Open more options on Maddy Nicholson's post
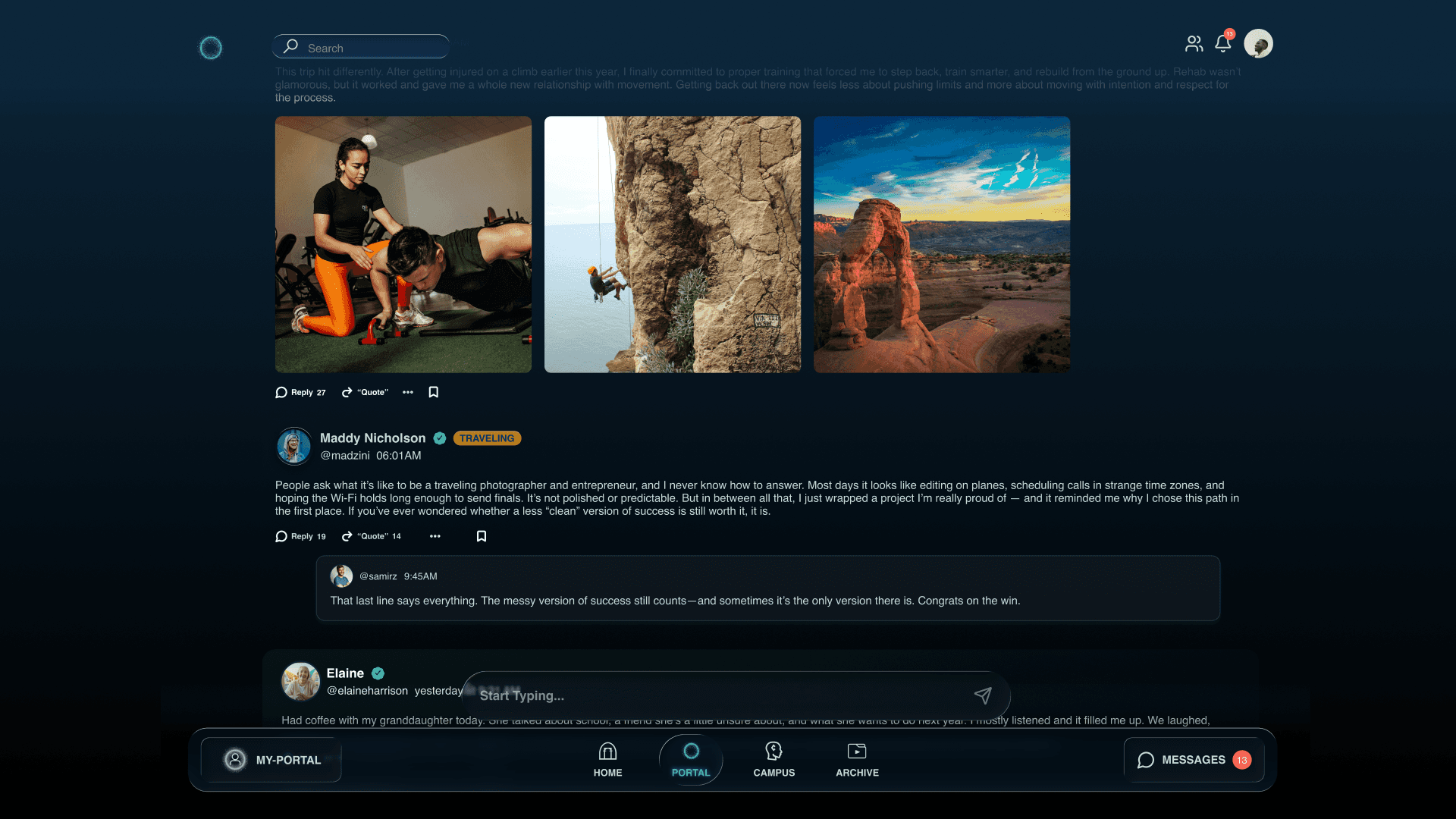This screenshot has height=819, width=1456. click(435, 536)
